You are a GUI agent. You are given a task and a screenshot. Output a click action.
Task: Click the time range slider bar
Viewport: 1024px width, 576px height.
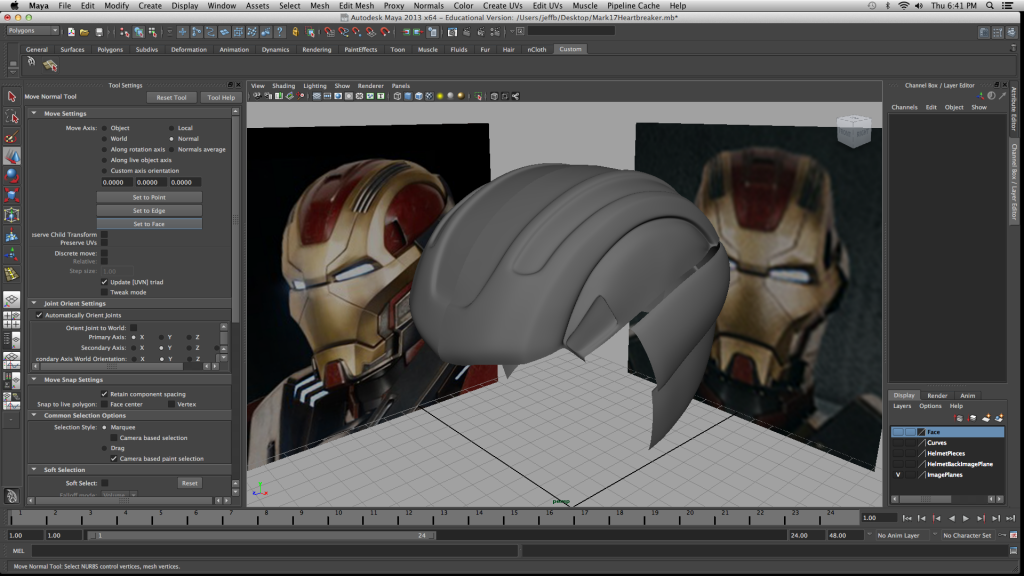coord(261,536)
